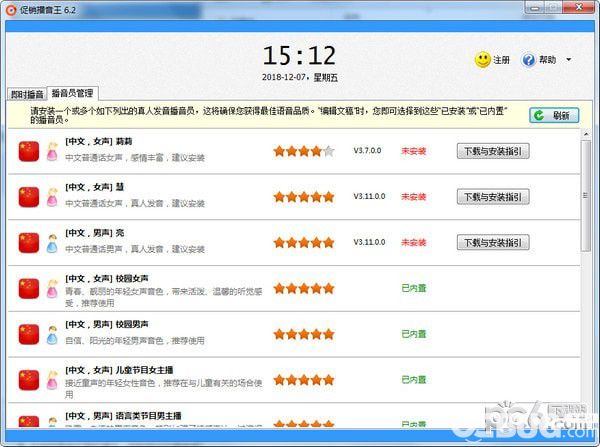The image size is (600, 447).
Task: Click the female avatar for 儿童节目女主播
Action: click(52, 380)
